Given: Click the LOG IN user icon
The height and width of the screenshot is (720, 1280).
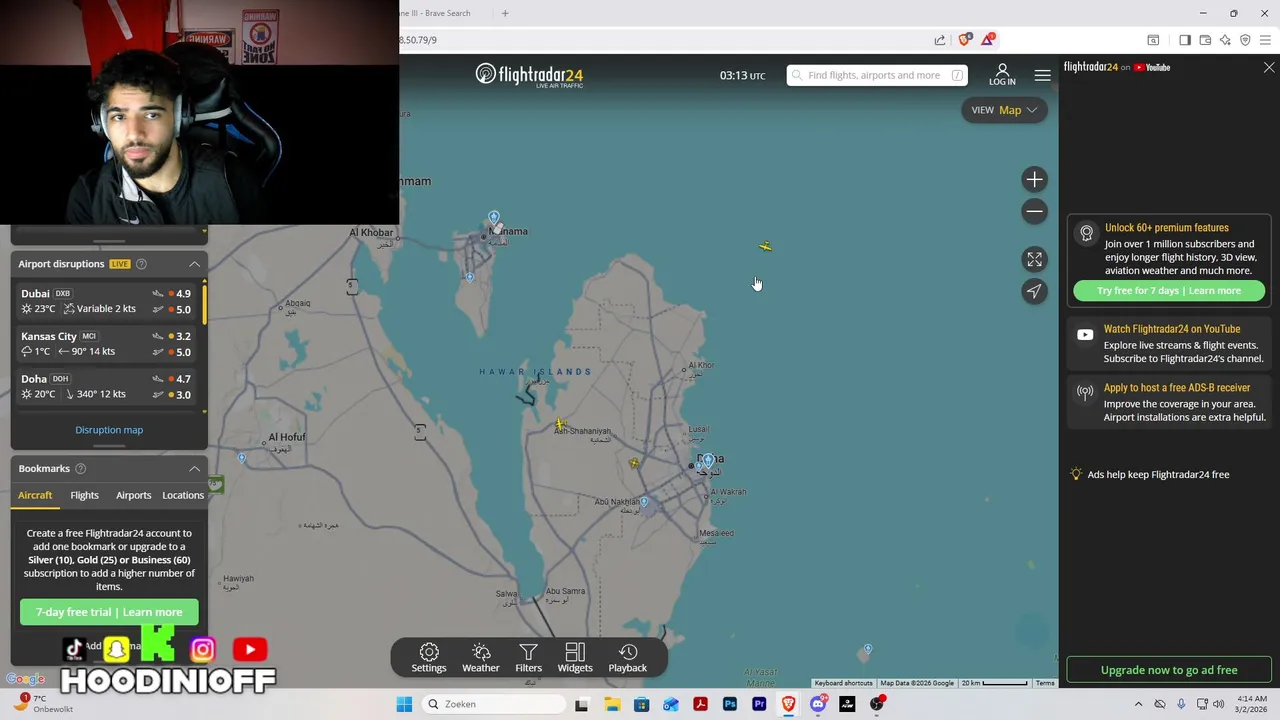Looking at the screenshot, I should pos(1002,75).
